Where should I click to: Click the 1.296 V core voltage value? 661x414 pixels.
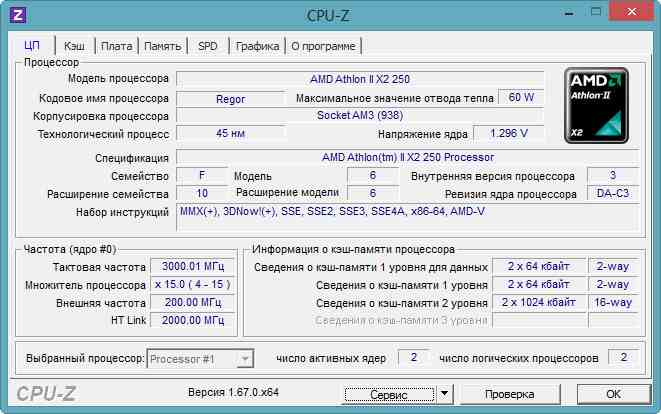click(x=509, y=133)
